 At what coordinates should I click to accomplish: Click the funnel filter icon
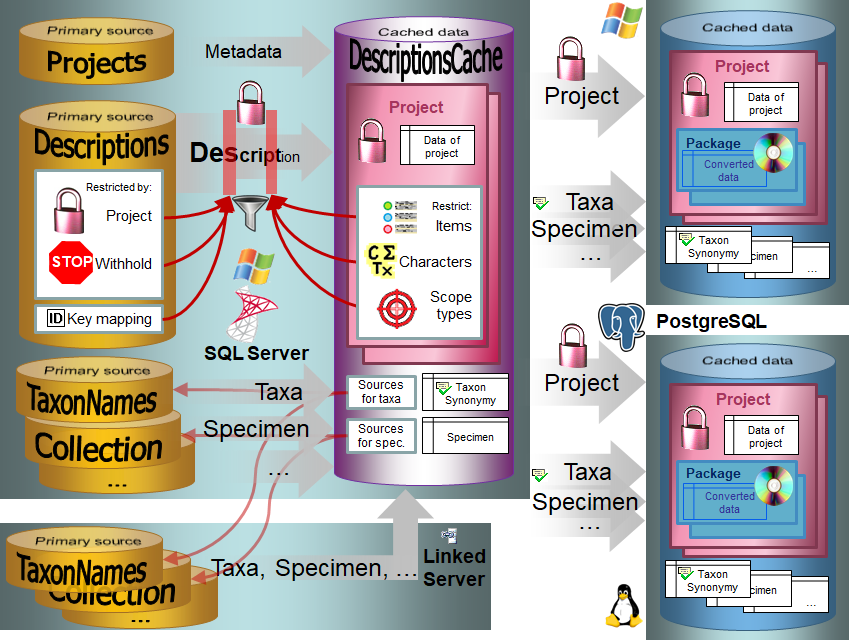[250, 212]
